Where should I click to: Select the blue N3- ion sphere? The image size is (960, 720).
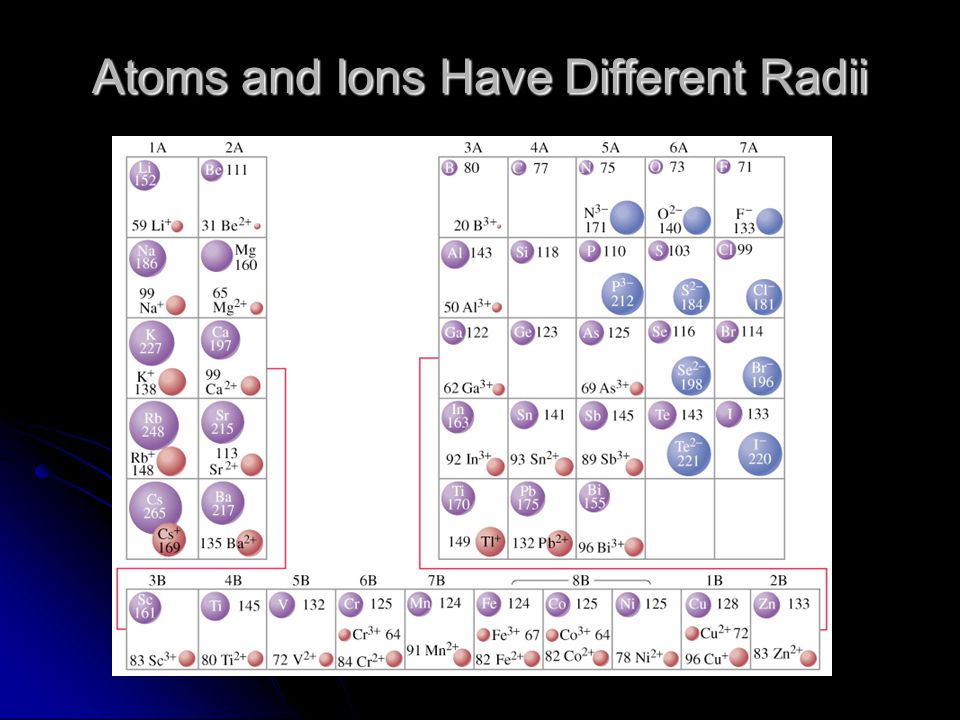pyautogui.click(x=627, y=218)
